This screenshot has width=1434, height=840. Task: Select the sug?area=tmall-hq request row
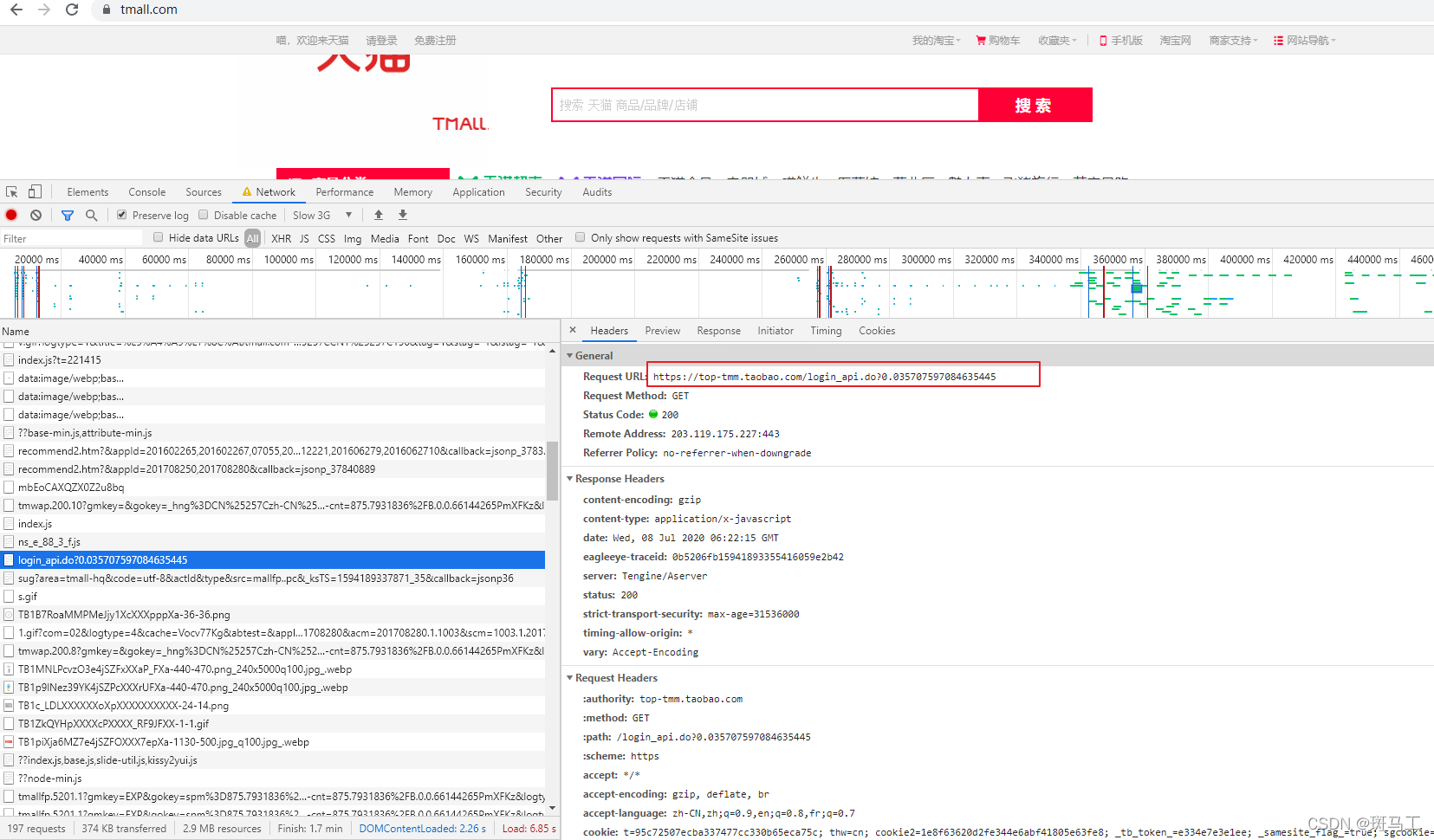(x=273, y=578)
